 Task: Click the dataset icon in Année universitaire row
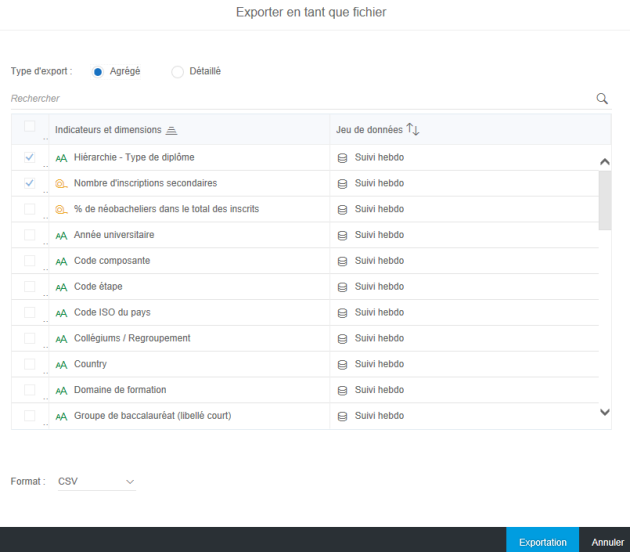click(342, 235)
